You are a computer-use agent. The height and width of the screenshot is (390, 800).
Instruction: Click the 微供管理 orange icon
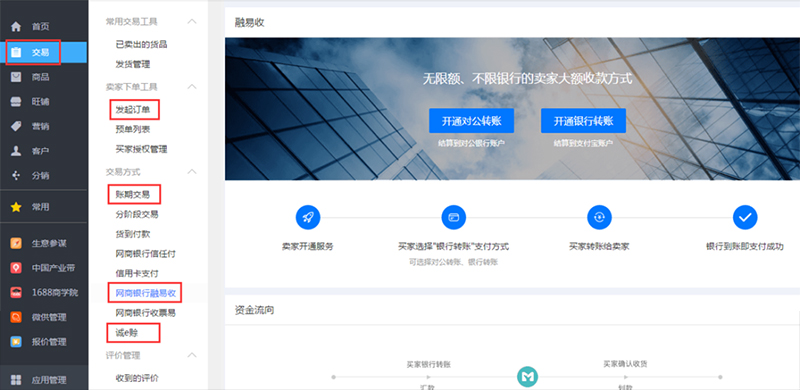point(16,317)
